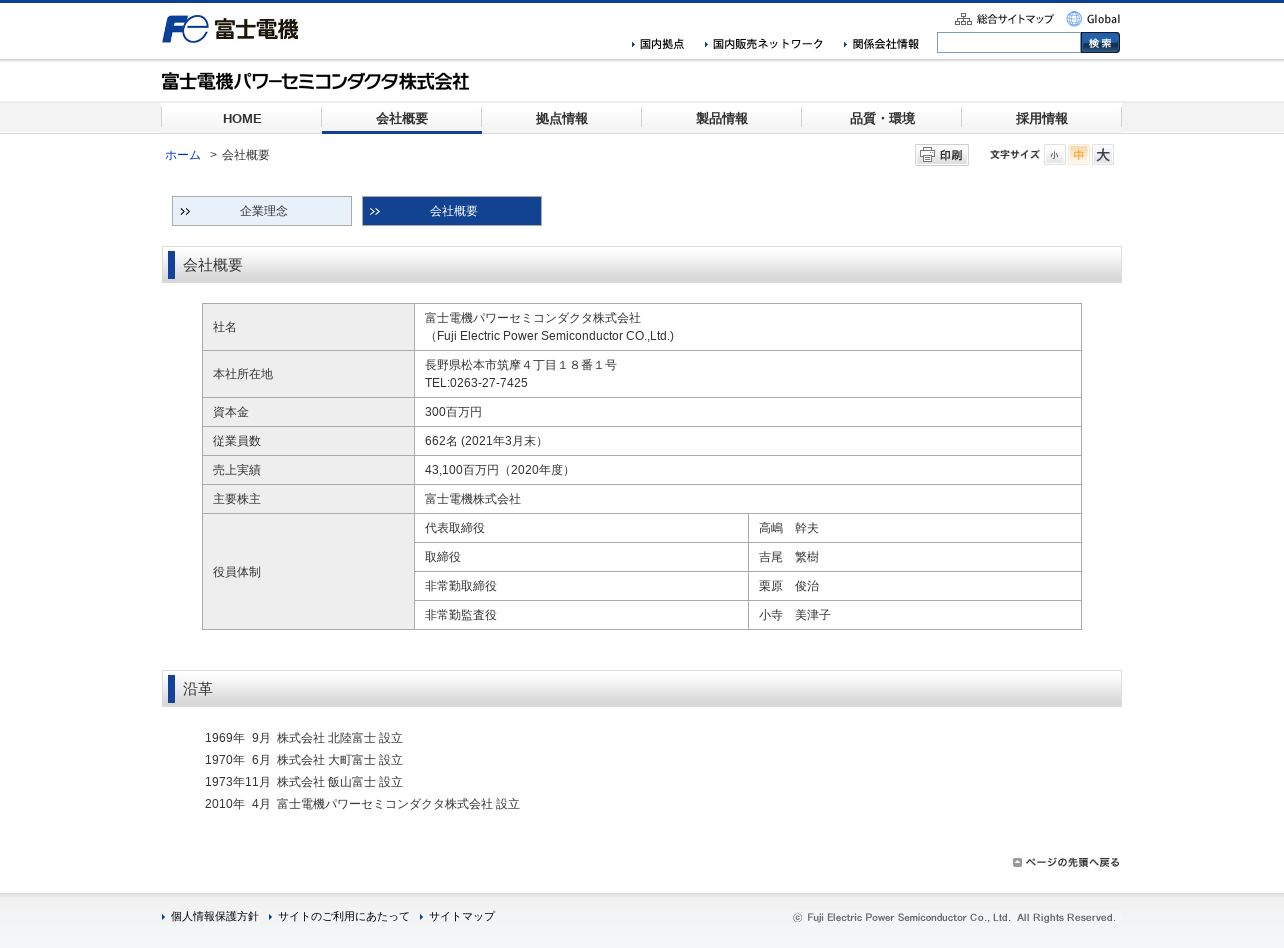Click the 1973年11月 飯山富士 設立 history line
Screen dimensions: 1284x948
coord(304,782)
